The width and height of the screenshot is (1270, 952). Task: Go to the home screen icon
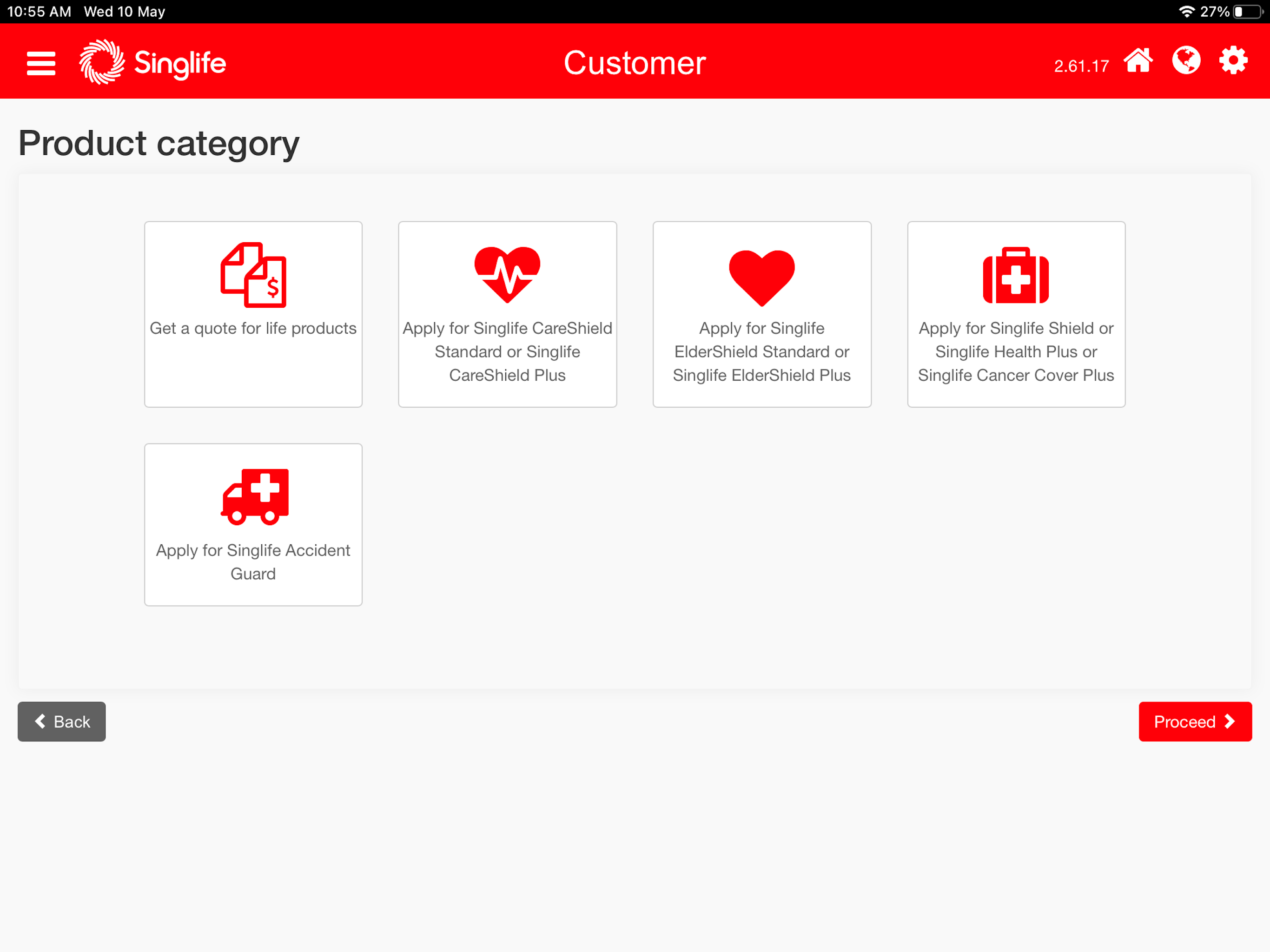1138,61
